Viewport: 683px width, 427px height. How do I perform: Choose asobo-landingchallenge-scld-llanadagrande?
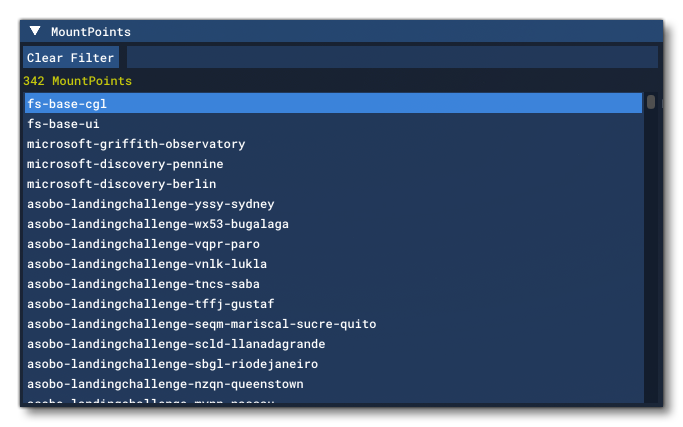[176, 344]
